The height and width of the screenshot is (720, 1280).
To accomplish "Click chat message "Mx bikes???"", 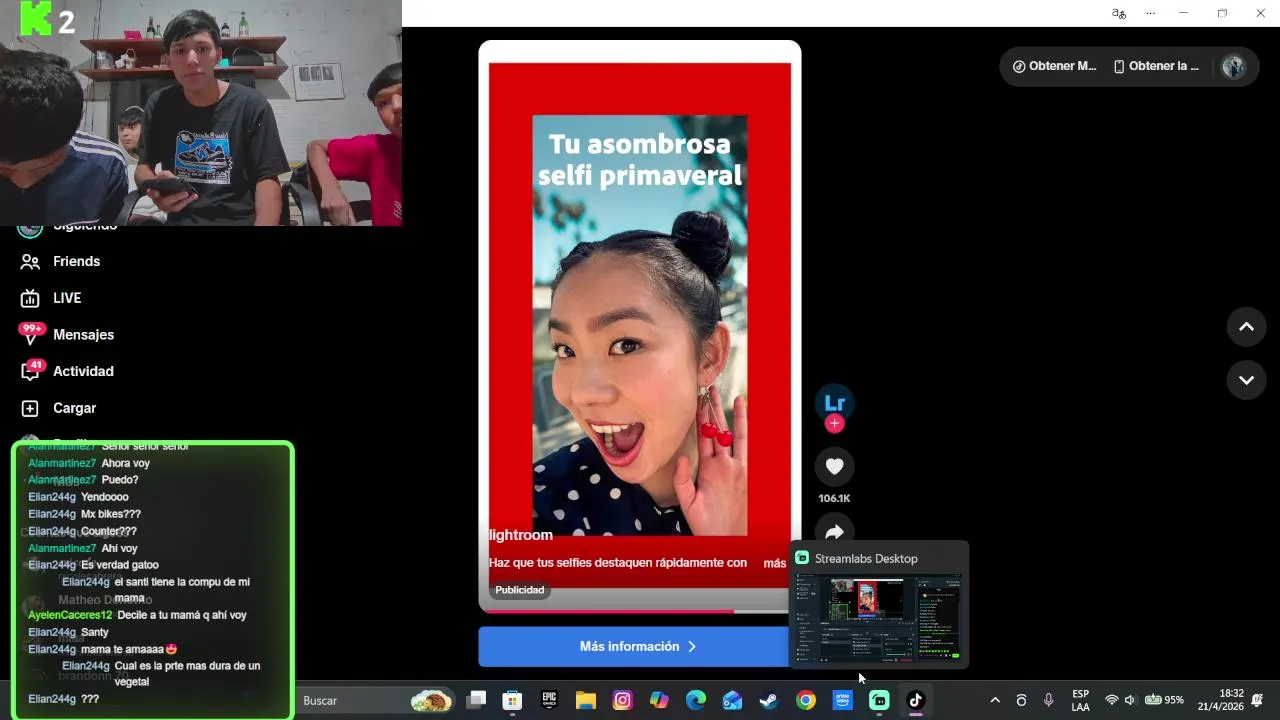I will (111, 514).
